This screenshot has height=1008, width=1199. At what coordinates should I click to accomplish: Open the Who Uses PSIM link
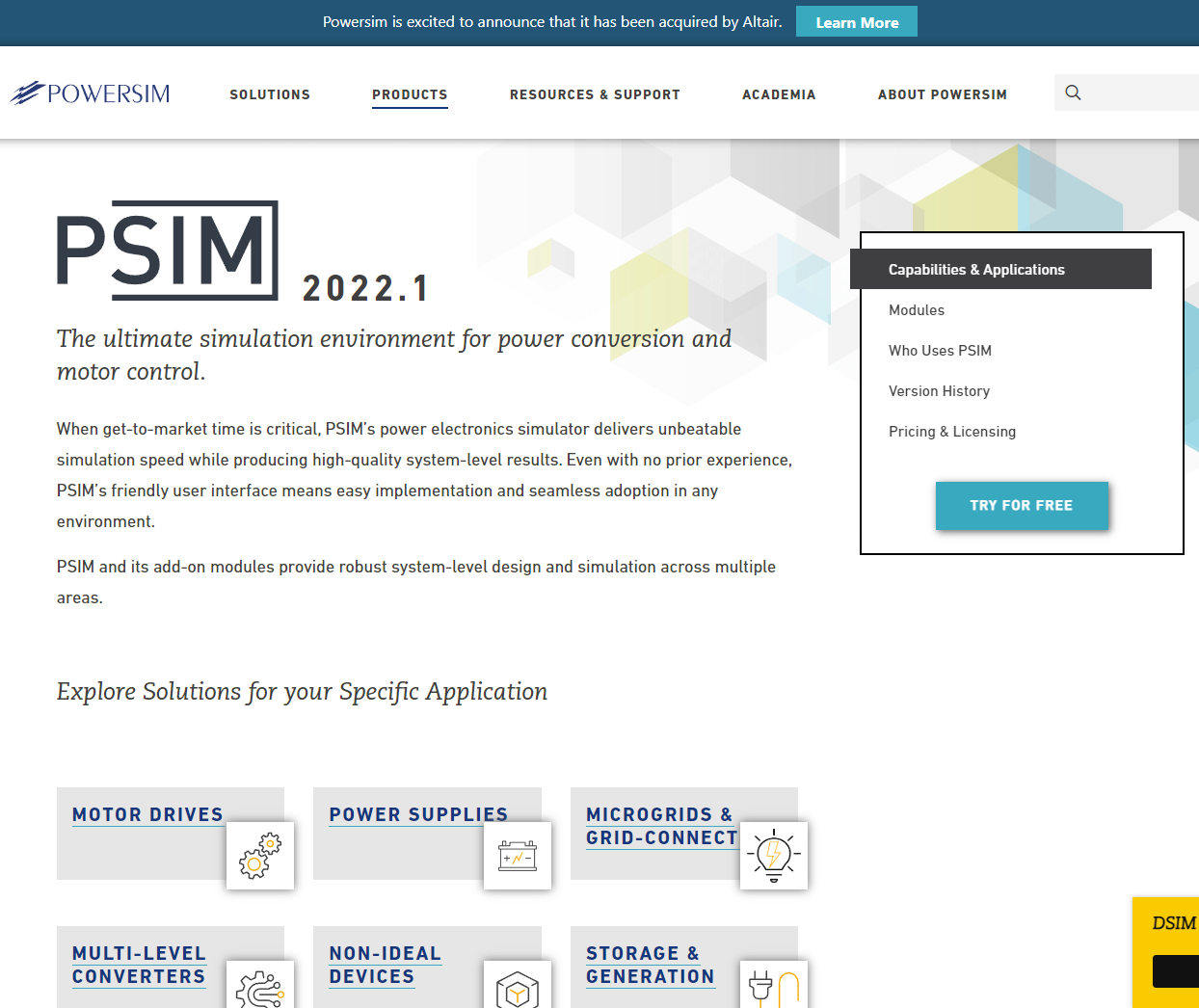coord(940,351)
